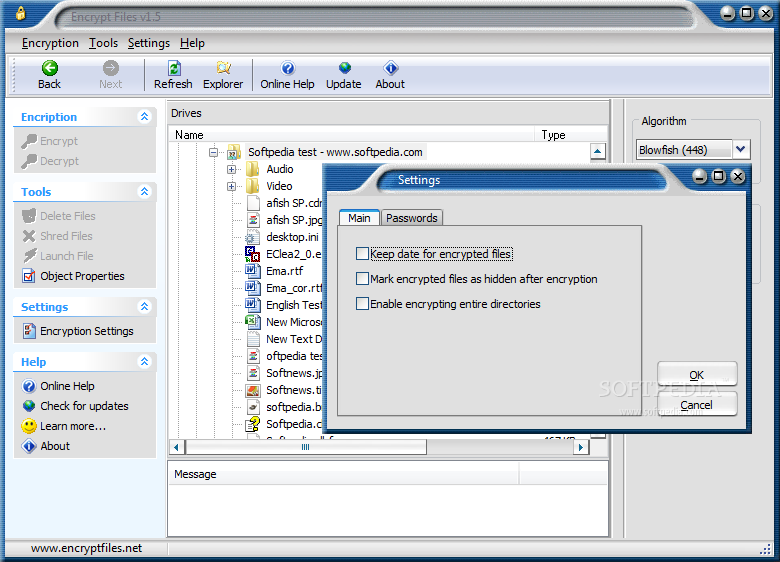
Task: Select the Message column header
Action: pyautogui.click(x=343, y=474)
